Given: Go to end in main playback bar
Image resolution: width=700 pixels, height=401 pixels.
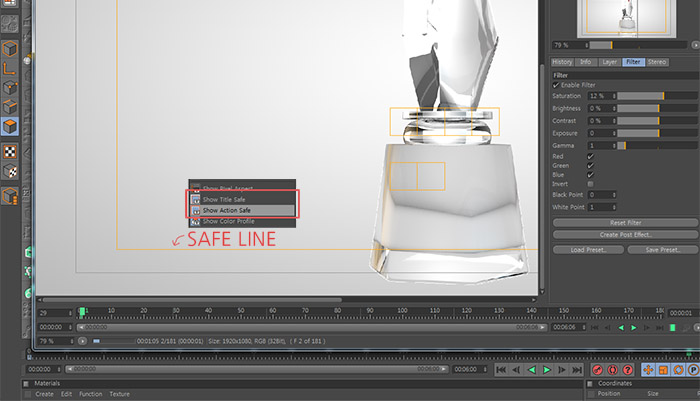Looking at the screenshot, I should (577, 369).
